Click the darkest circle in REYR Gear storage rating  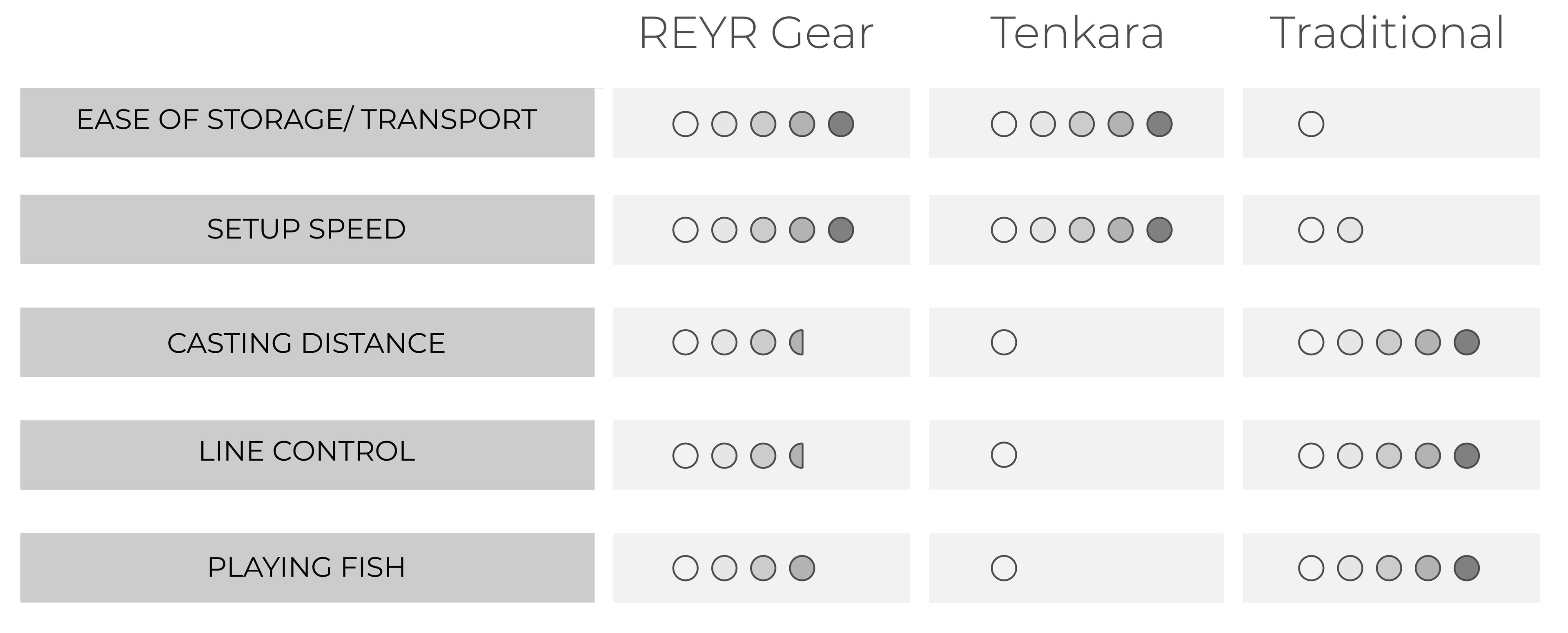[841, 124]
